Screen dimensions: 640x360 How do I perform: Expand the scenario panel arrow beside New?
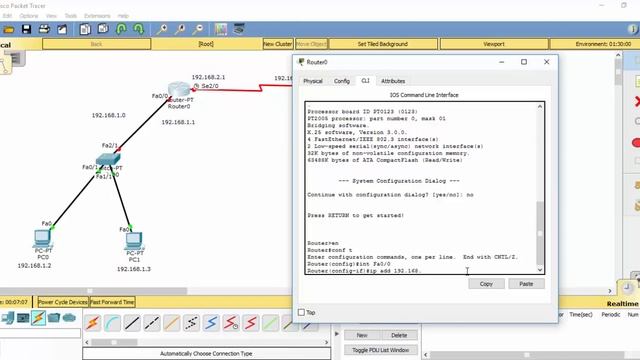(x=337, y=333)
